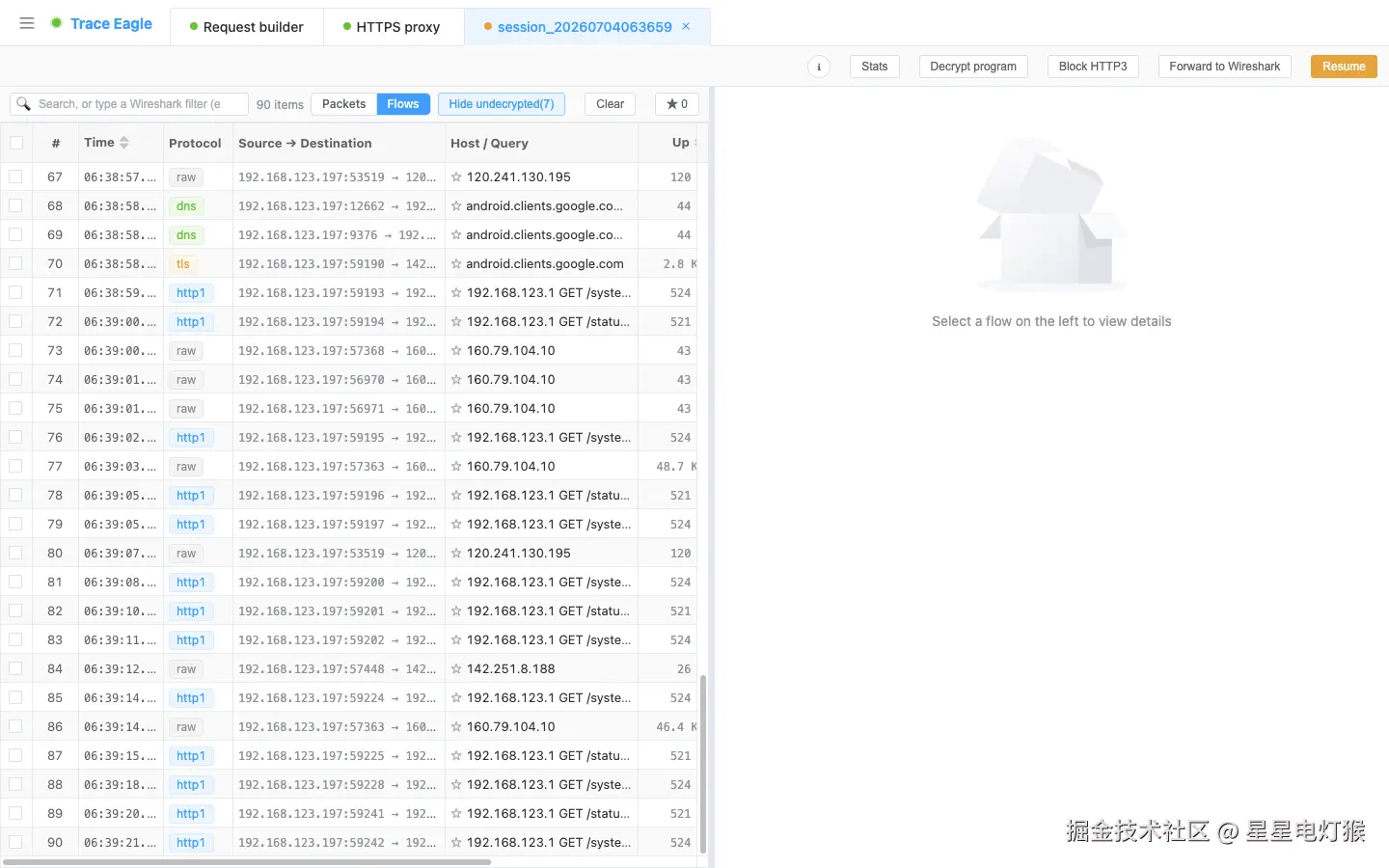Star flow 86 host 160.79.104.10
The width and height of the screenshot is (1389, 868).
pos(456,727)
